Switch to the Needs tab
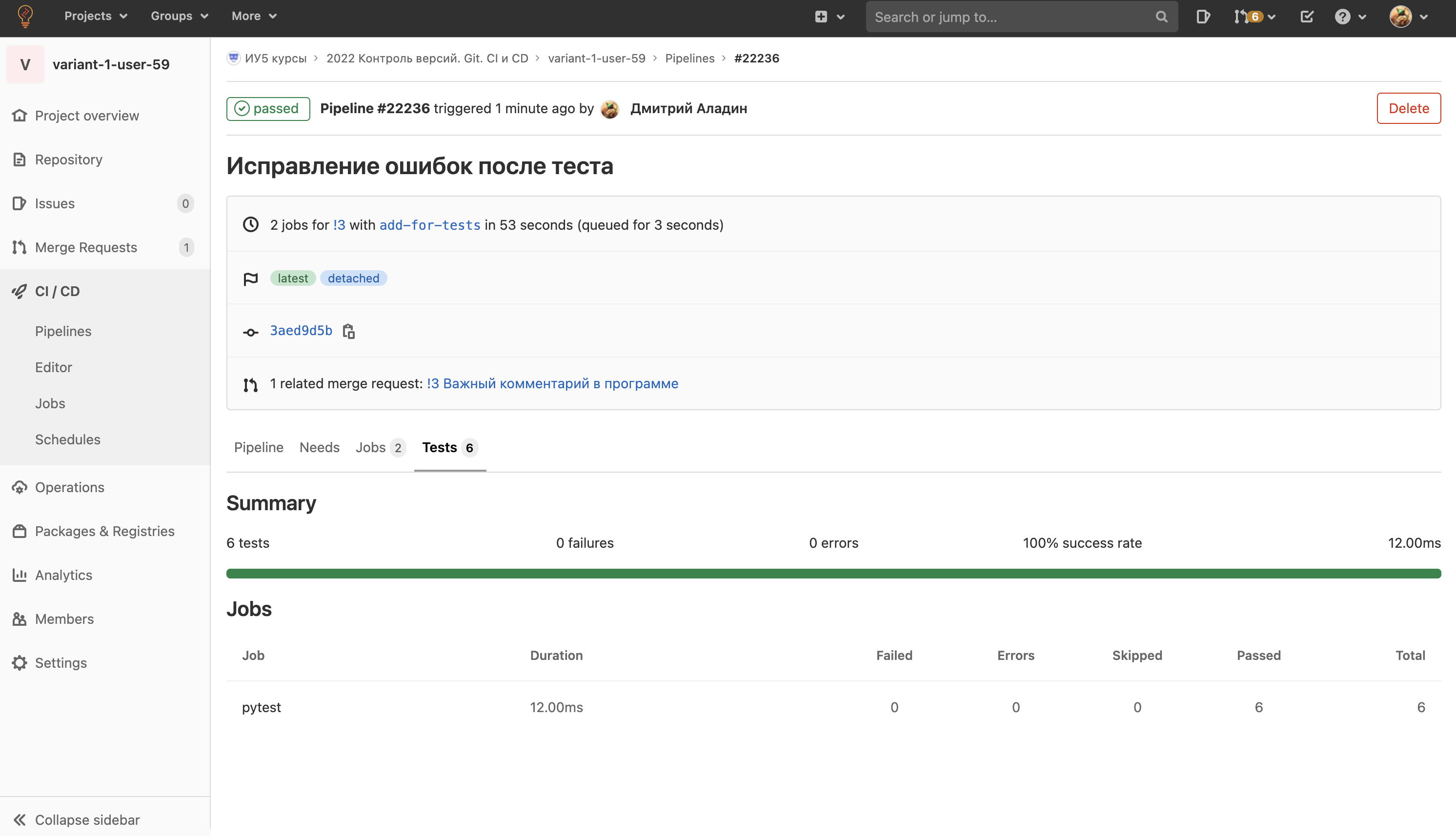 (x=319, y=447)
